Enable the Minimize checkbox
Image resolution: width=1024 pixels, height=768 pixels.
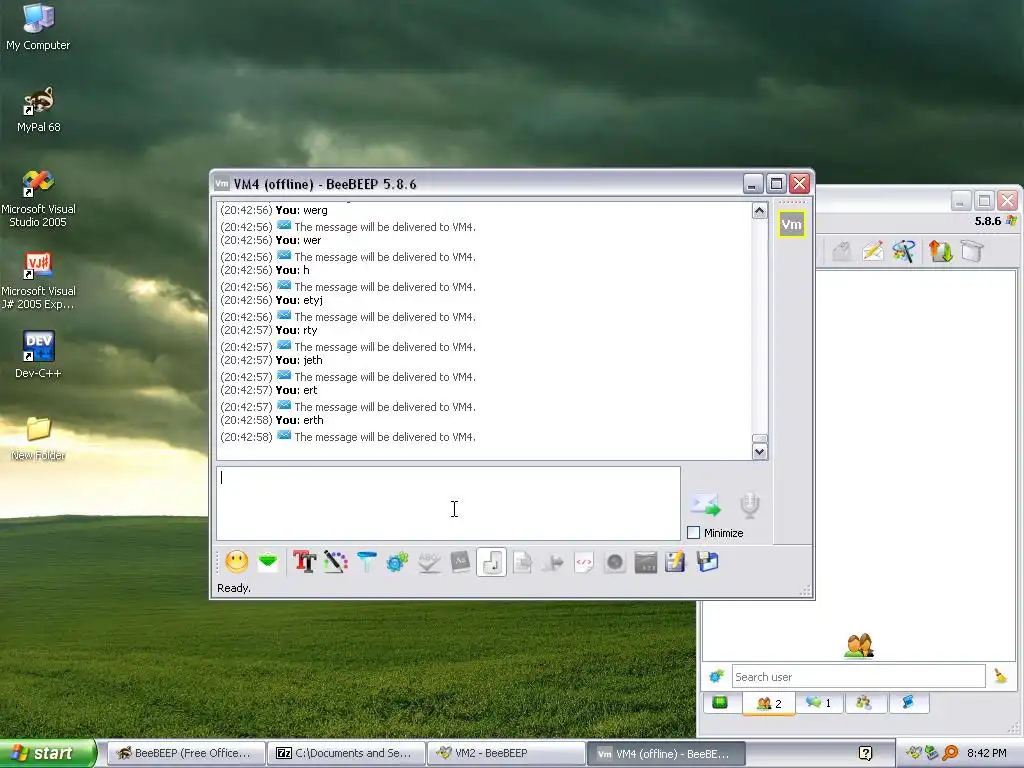[x=694, y=533]
